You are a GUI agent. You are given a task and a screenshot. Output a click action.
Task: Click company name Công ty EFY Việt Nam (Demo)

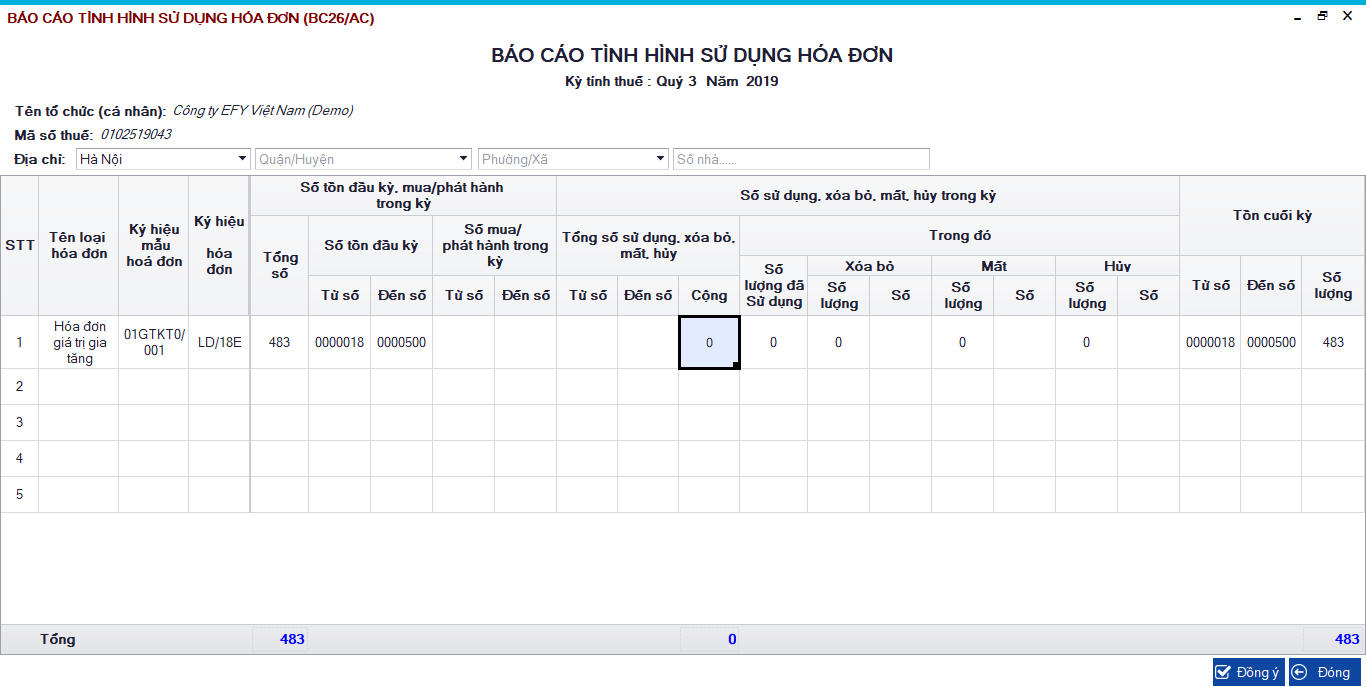[x=263, y=111]
